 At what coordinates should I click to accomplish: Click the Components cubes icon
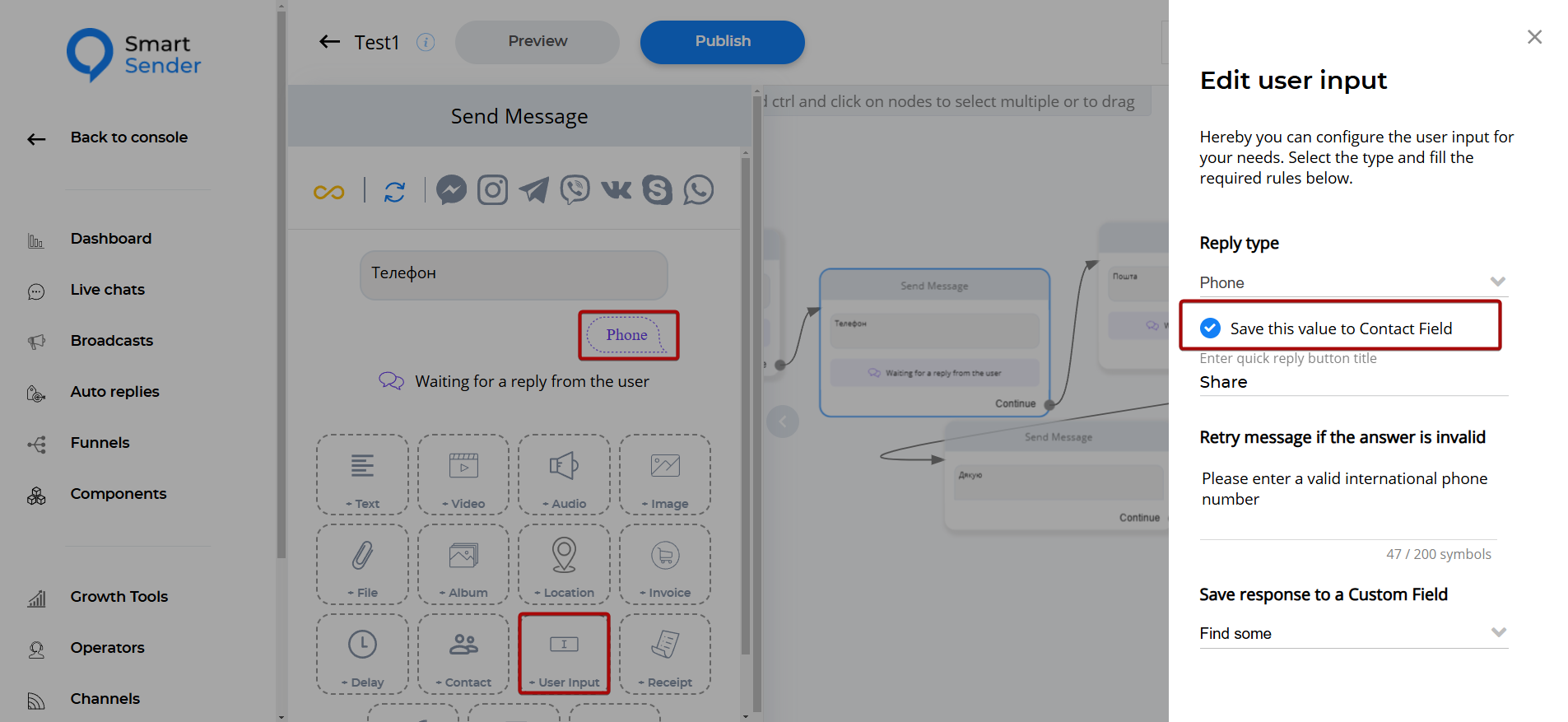(36, 496)
